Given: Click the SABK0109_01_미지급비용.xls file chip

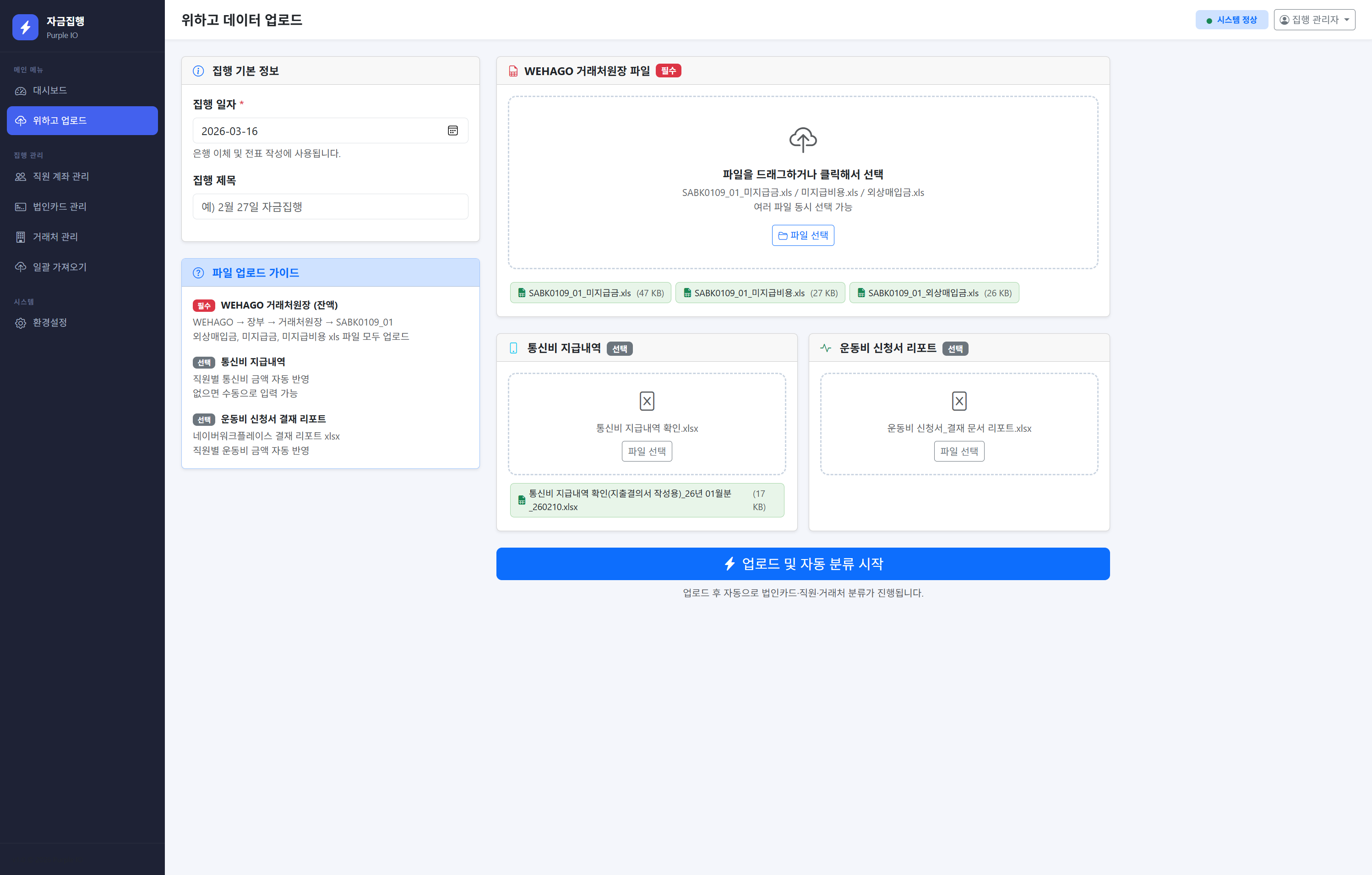Looking at the screenshot, I should pyautogui.click(x=759, y=293).
